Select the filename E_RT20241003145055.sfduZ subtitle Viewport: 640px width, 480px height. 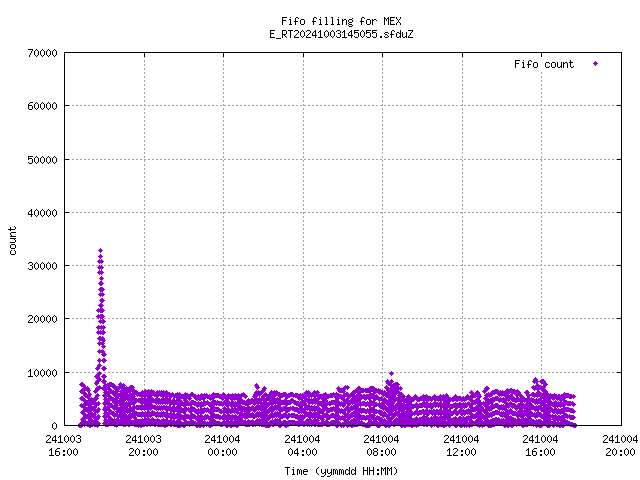click(341, 34)
